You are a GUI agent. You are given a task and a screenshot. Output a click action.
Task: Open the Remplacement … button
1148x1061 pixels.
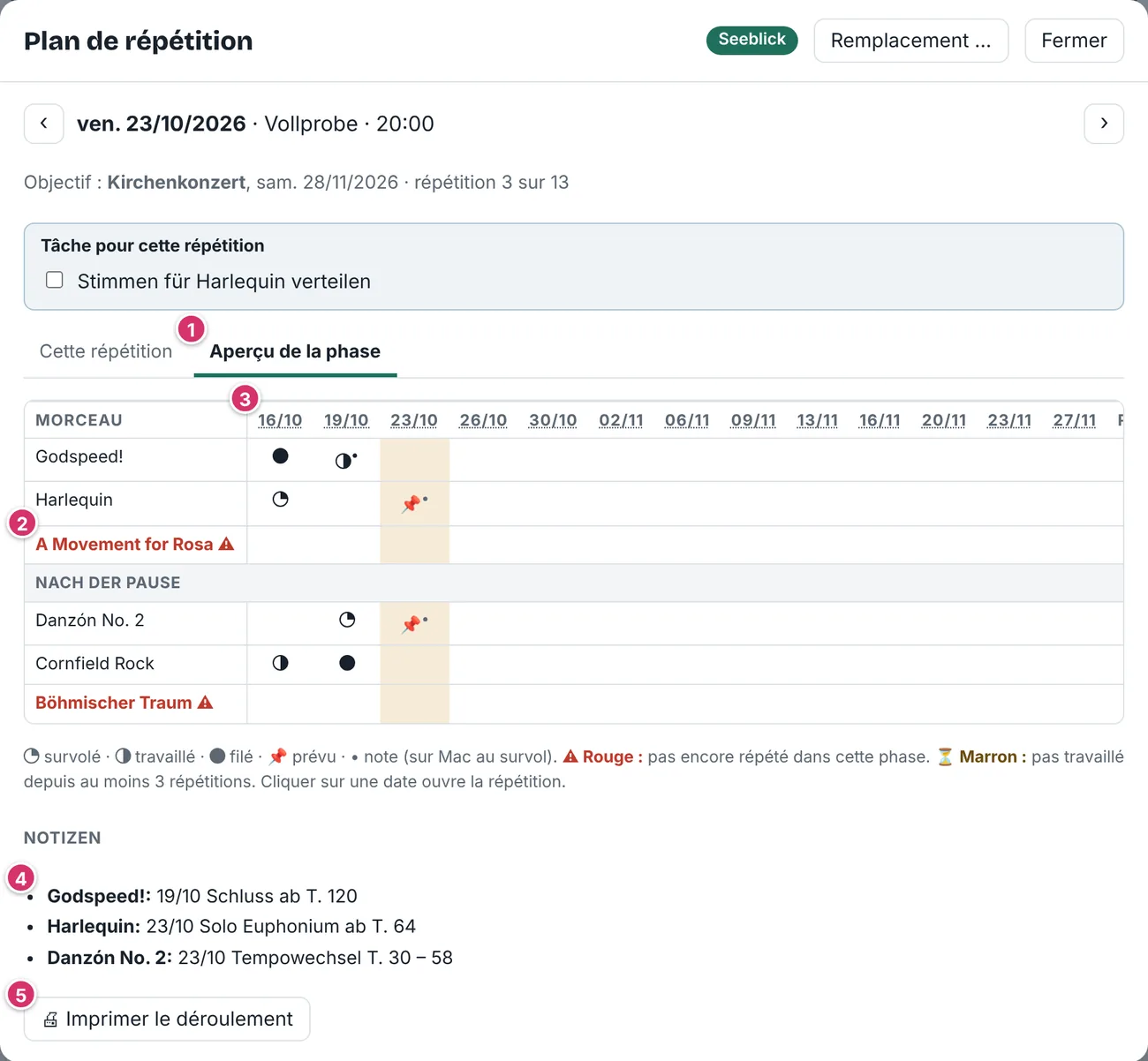click(911, 41)
